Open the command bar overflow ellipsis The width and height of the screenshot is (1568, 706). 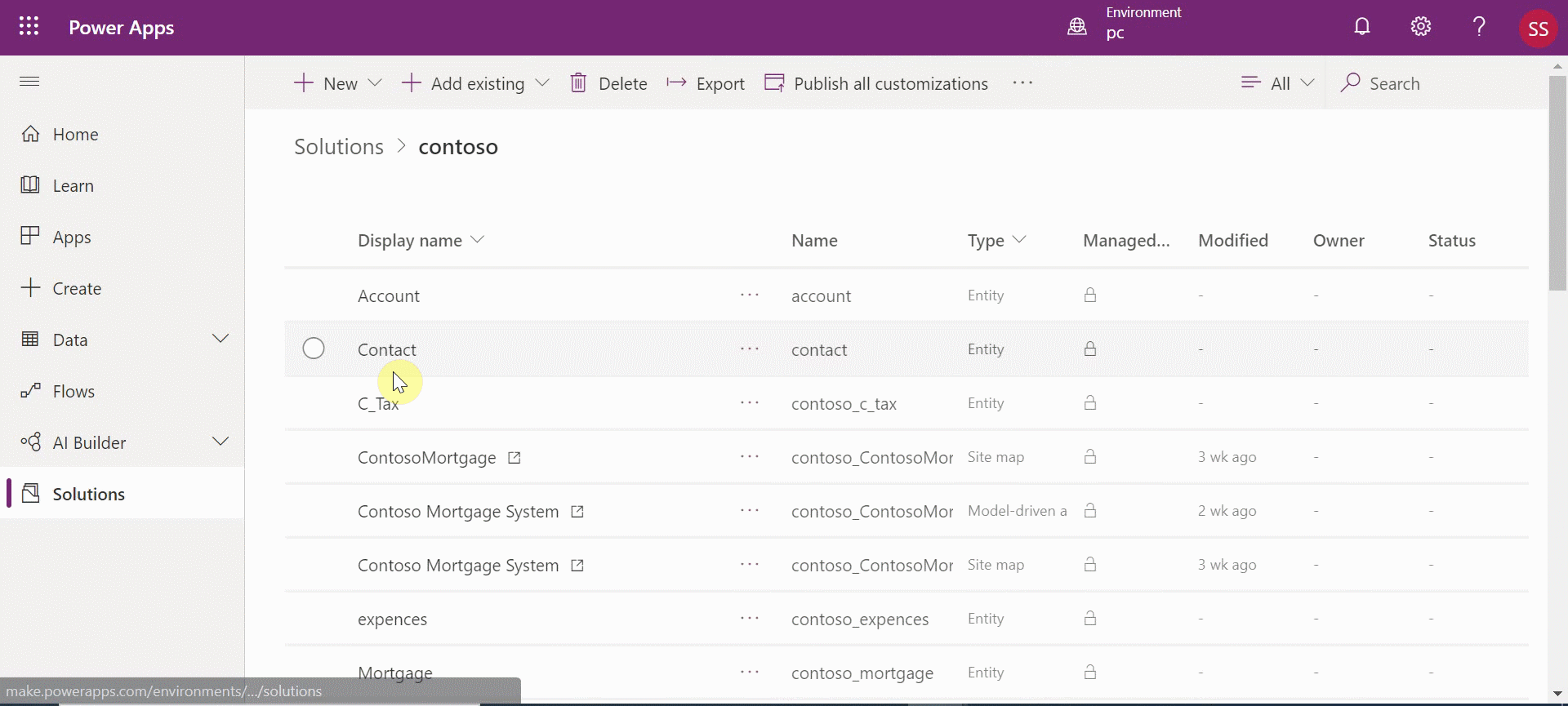[x=1022, y=82]
